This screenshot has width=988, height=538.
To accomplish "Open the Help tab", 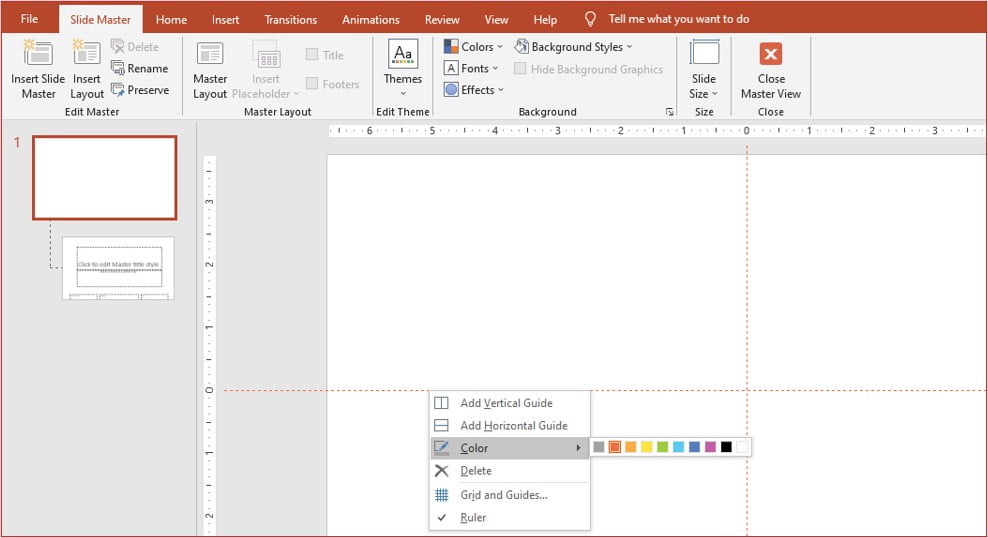I will [x=545, y=20].
